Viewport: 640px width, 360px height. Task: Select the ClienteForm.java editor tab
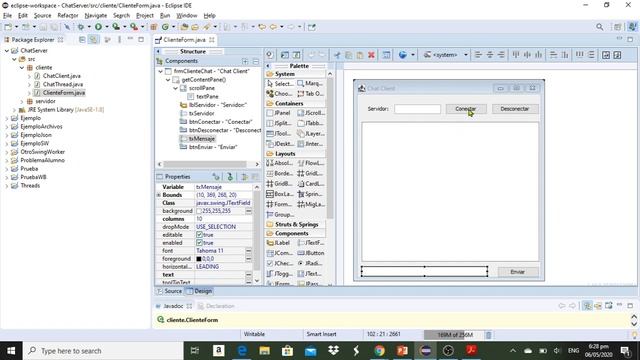(184, 40)
